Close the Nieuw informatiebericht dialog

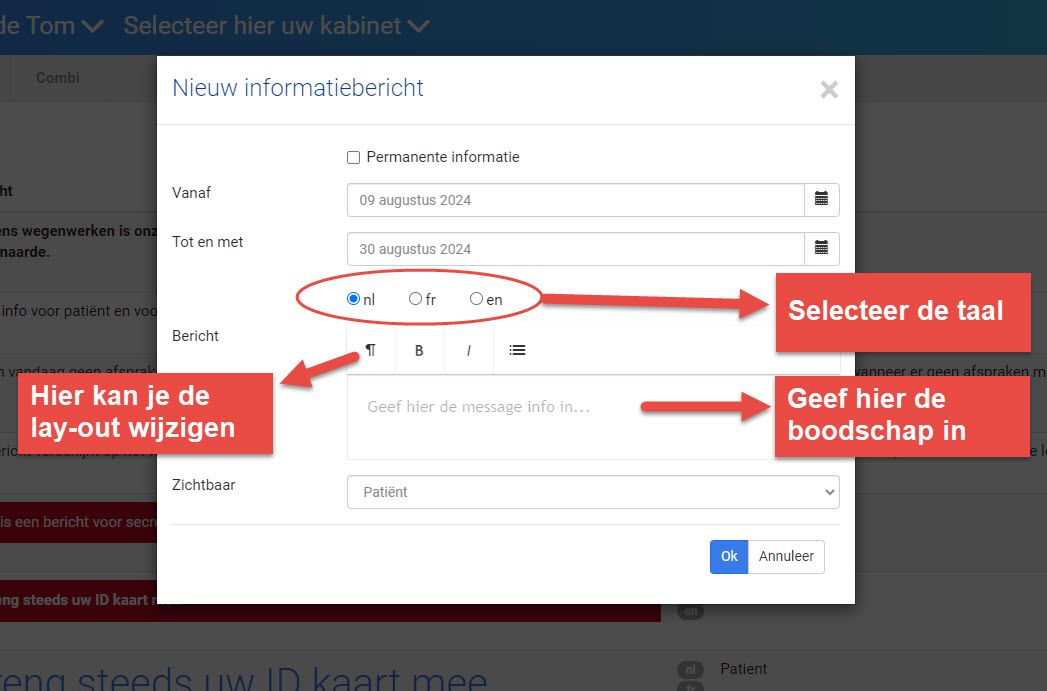click(828, 90)
